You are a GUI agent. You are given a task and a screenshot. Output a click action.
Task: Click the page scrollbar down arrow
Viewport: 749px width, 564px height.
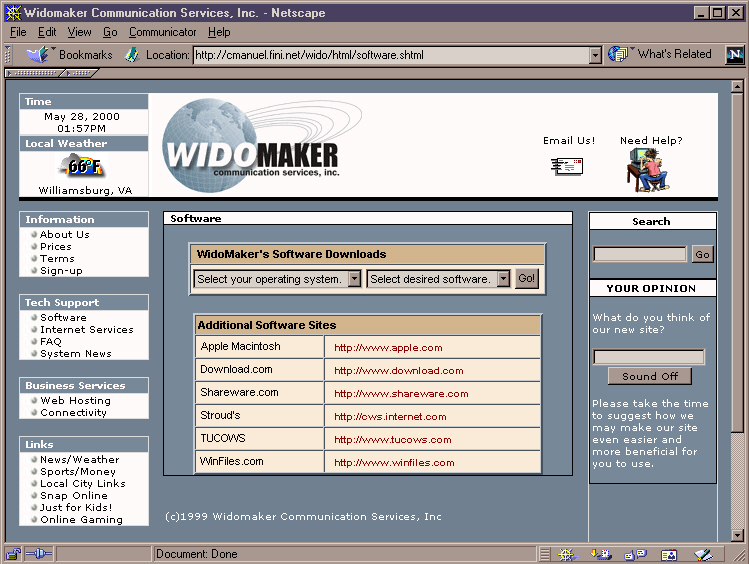click(x=737, y=535)
